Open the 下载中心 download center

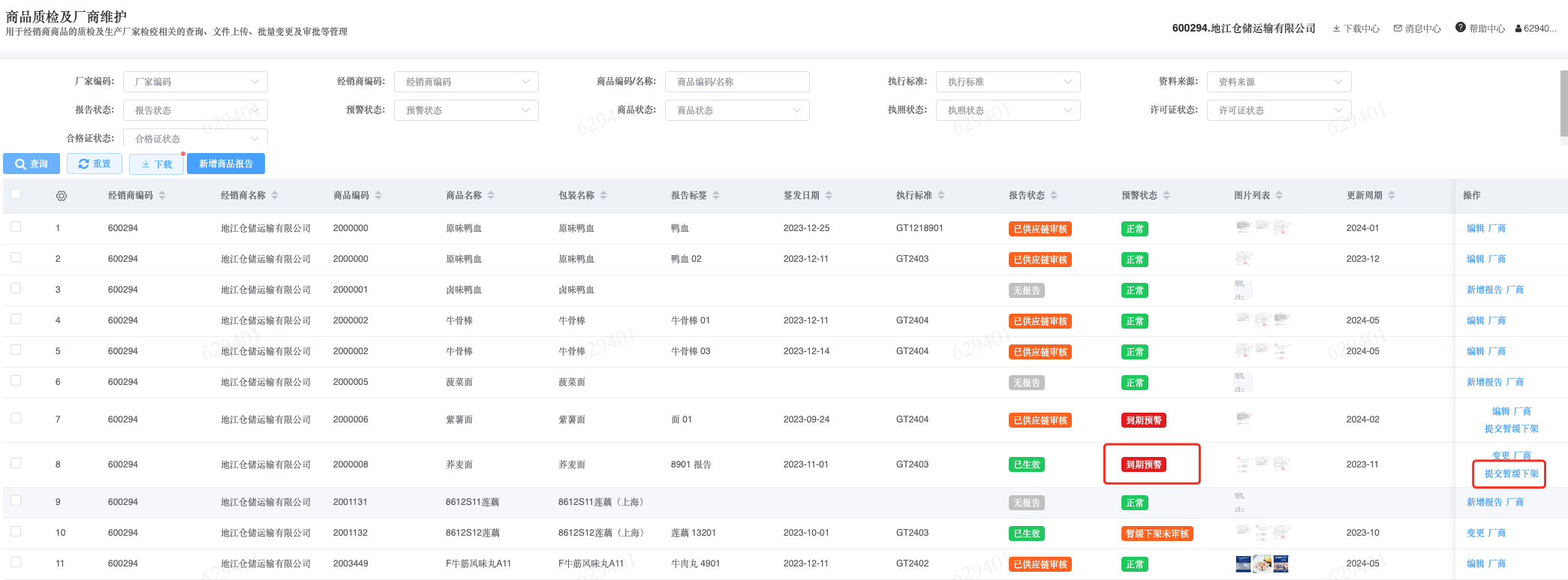coord(1356,29)
